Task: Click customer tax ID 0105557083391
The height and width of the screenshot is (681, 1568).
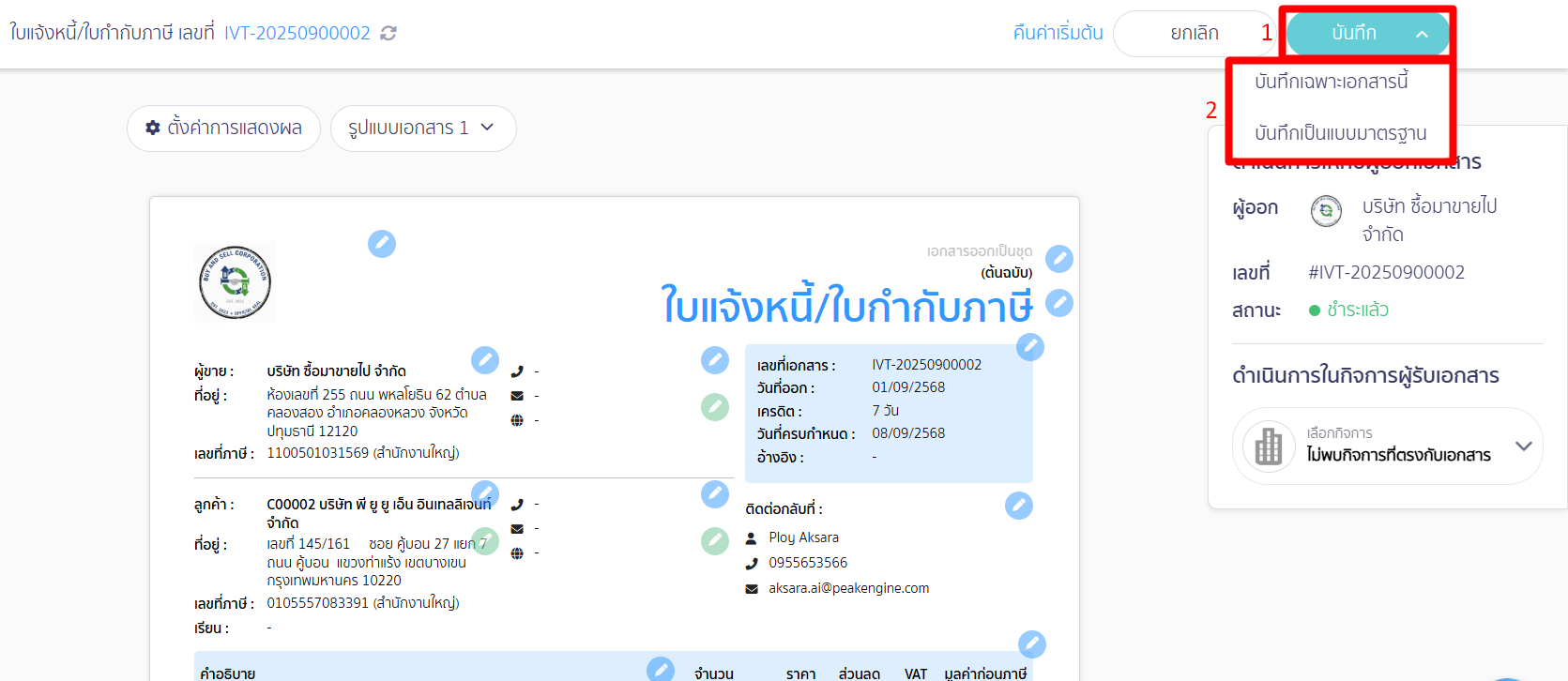Action: 318,603
